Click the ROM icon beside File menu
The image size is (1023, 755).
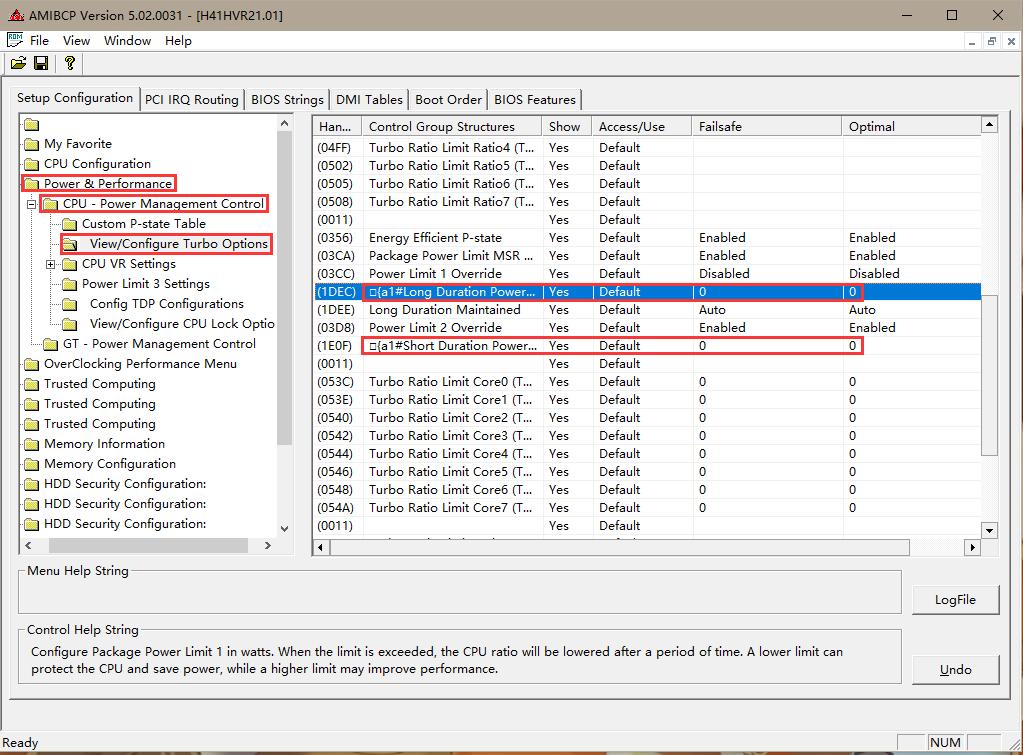click(x=15, y=40)
